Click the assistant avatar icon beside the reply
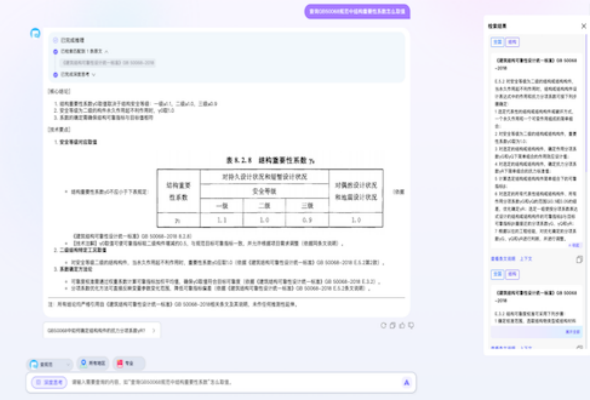Screen dimensions: 590x400 pos(35,33)
